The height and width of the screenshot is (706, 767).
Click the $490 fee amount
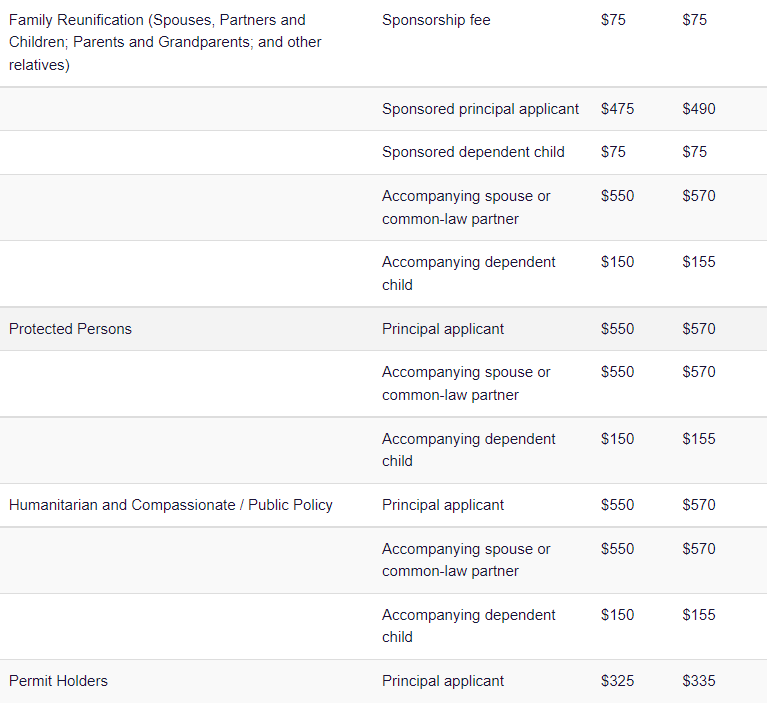tap(699, 109)
